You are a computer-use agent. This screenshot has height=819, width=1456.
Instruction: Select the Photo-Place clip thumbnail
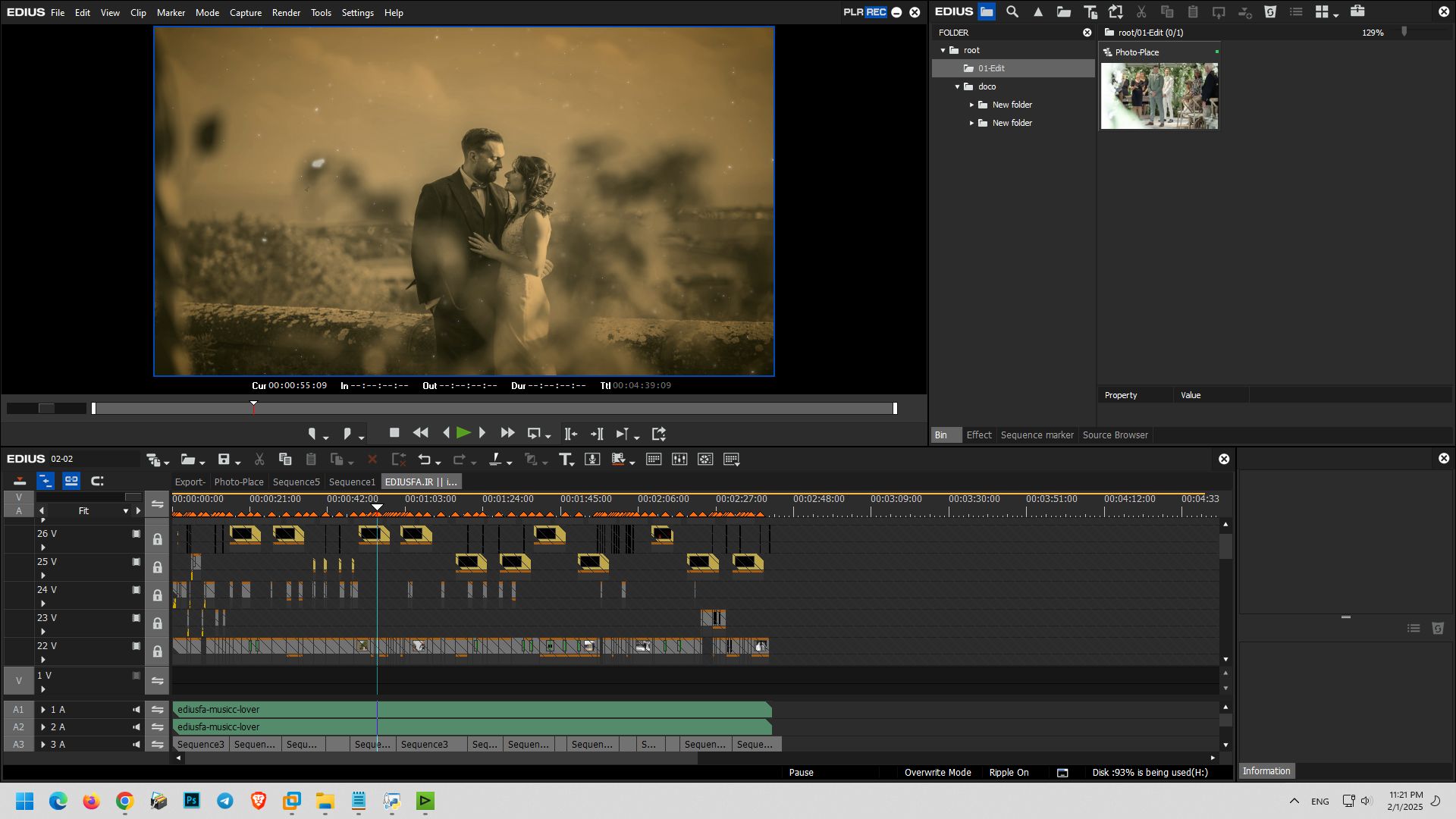coord(1159,96)
